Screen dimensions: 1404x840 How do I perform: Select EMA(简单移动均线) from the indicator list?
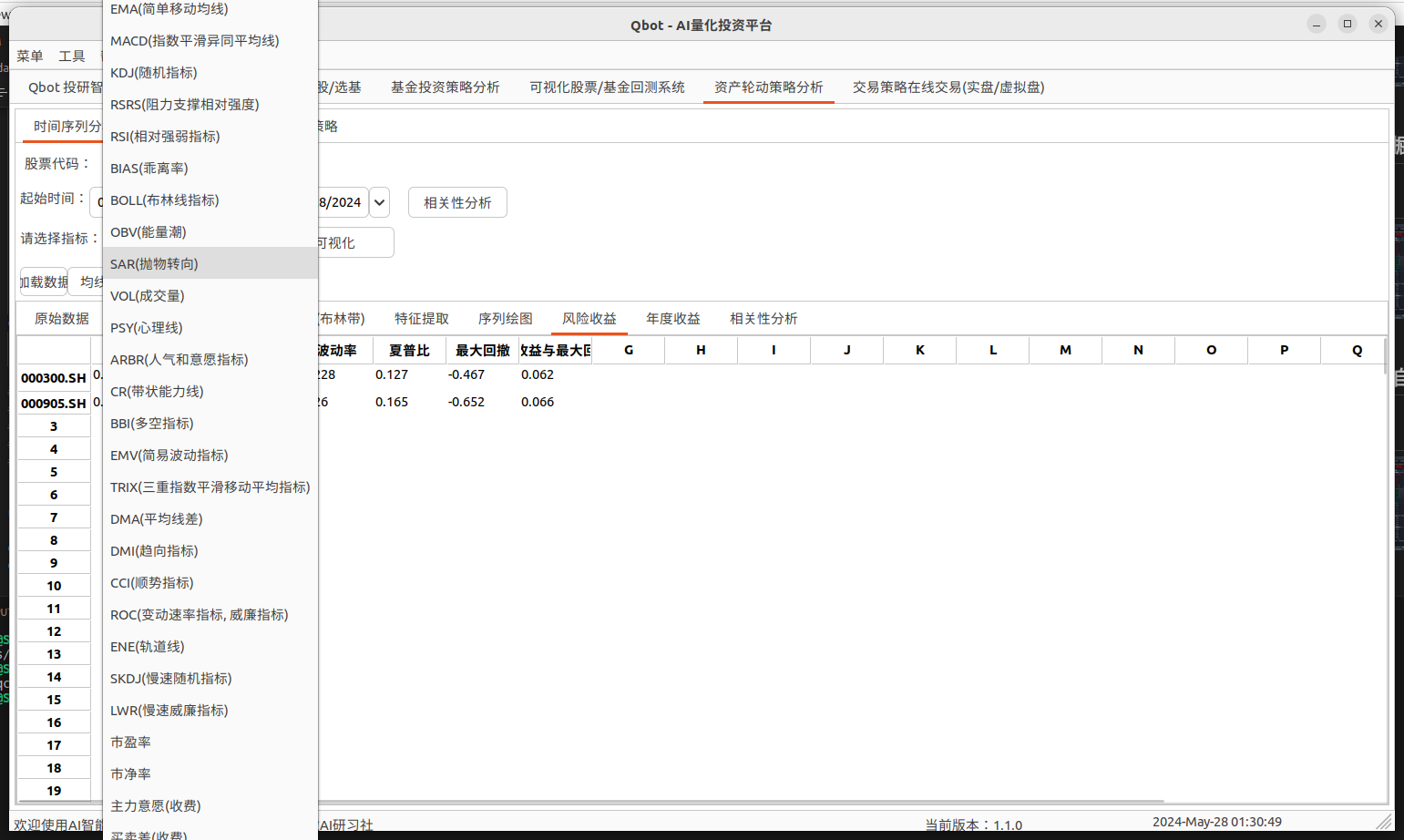(169, 9)
